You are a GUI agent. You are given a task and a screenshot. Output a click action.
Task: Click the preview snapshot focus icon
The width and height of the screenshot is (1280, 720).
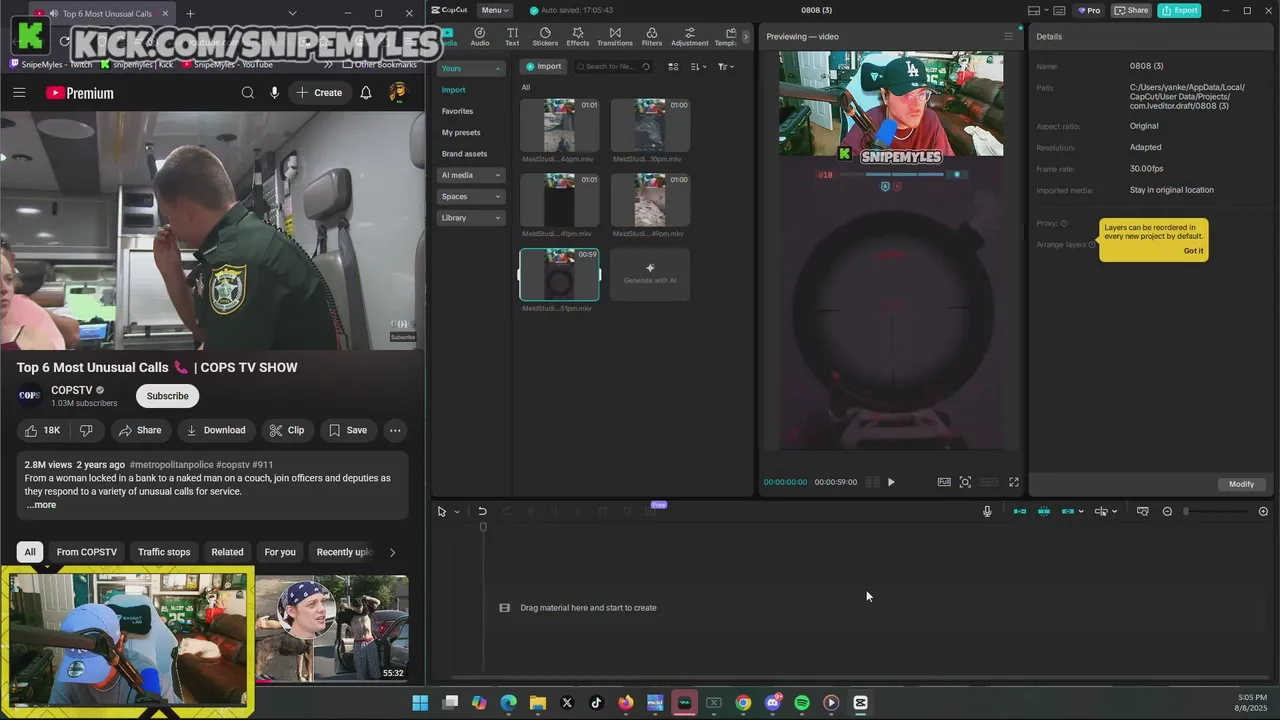965,482
